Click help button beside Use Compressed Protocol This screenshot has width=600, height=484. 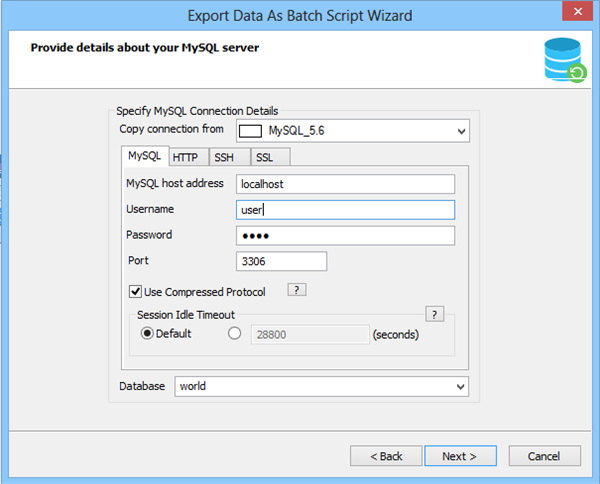point(296,290)
